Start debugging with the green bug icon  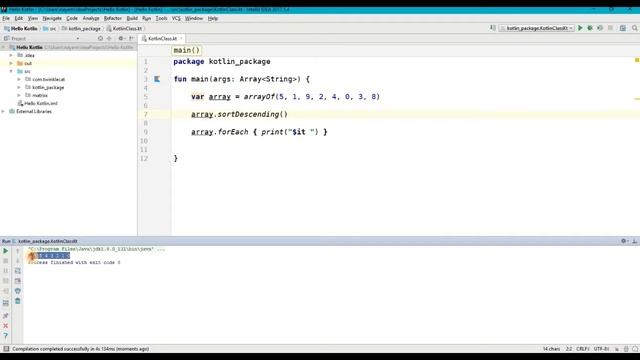[x=590, y=28]
